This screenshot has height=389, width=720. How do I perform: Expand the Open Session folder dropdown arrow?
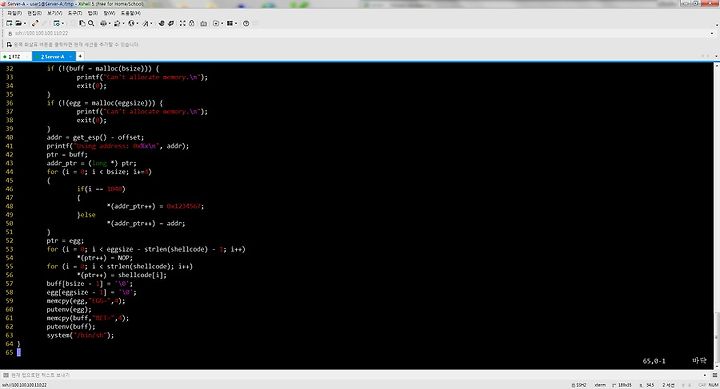coord(24,23)
